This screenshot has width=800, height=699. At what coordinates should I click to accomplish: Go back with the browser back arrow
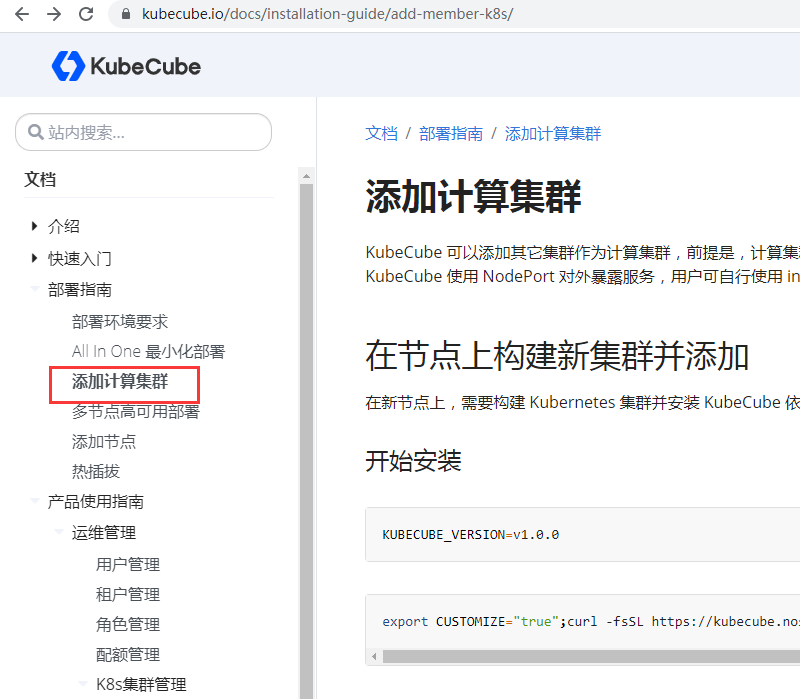[22, 14]
